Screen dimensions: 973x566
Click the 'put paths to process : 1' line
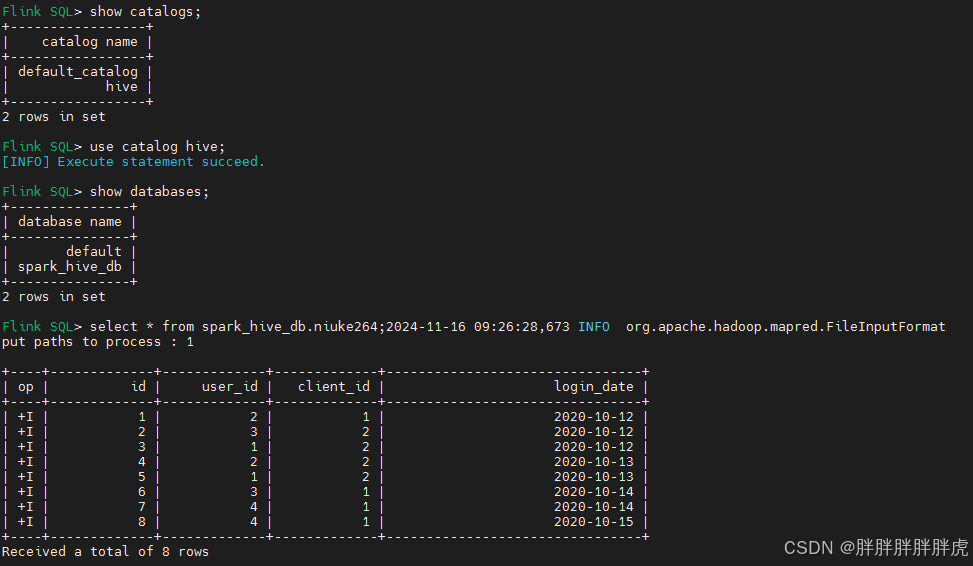coord(97,342)
